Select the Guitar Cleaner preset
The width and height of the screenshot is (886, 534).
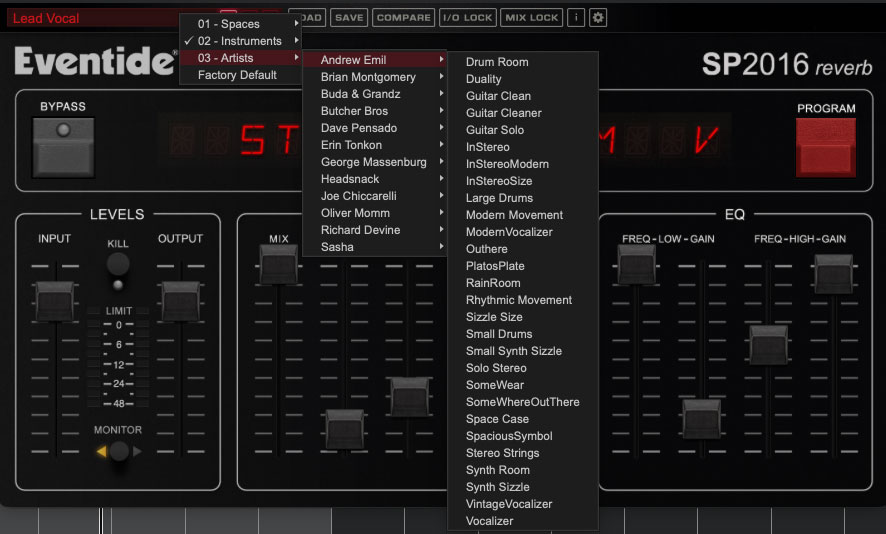coord(523,113)
